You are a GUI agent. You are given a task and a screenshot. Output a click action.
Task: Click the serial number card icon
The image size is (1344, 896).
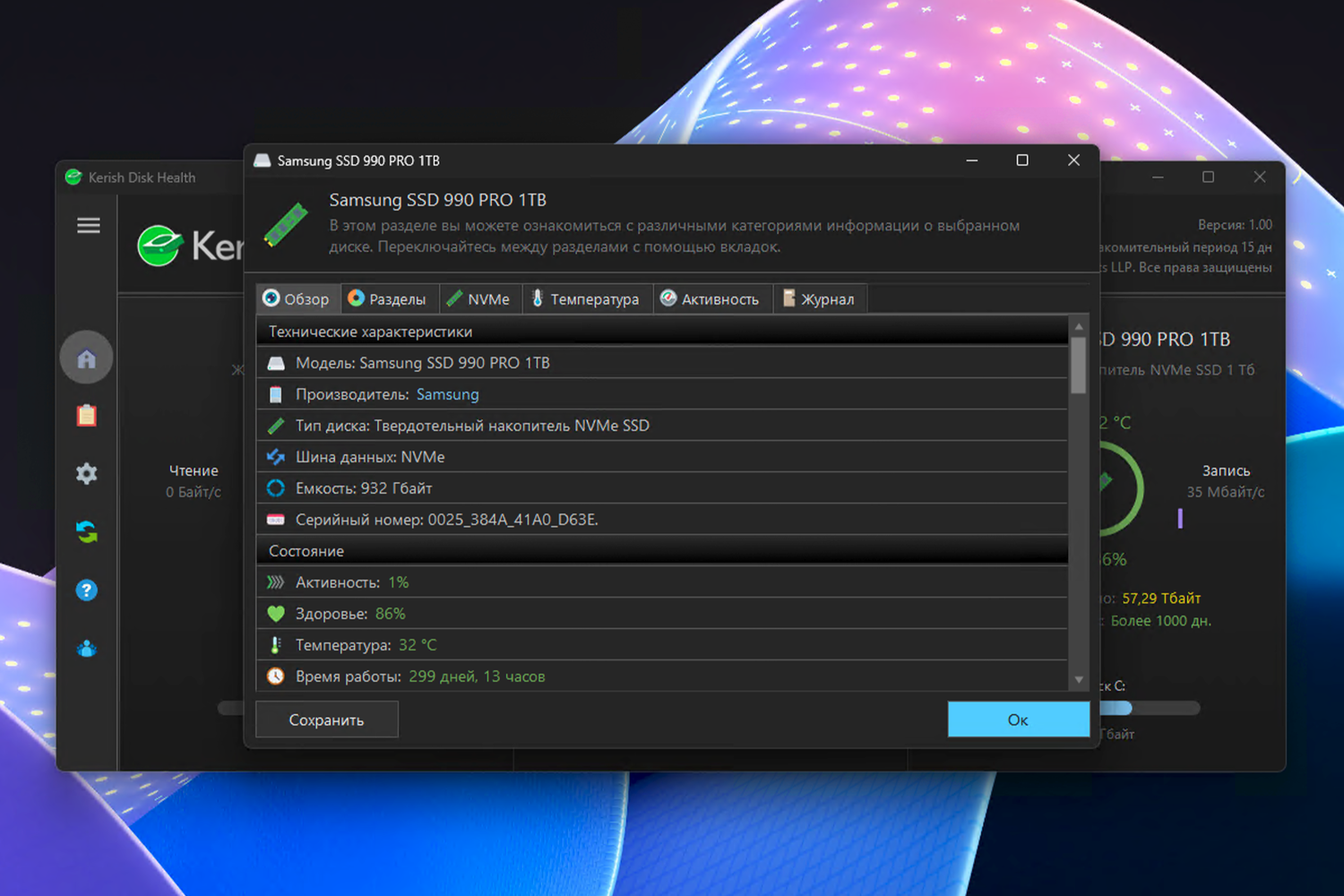pyautogui.click(x=276, y=520)
